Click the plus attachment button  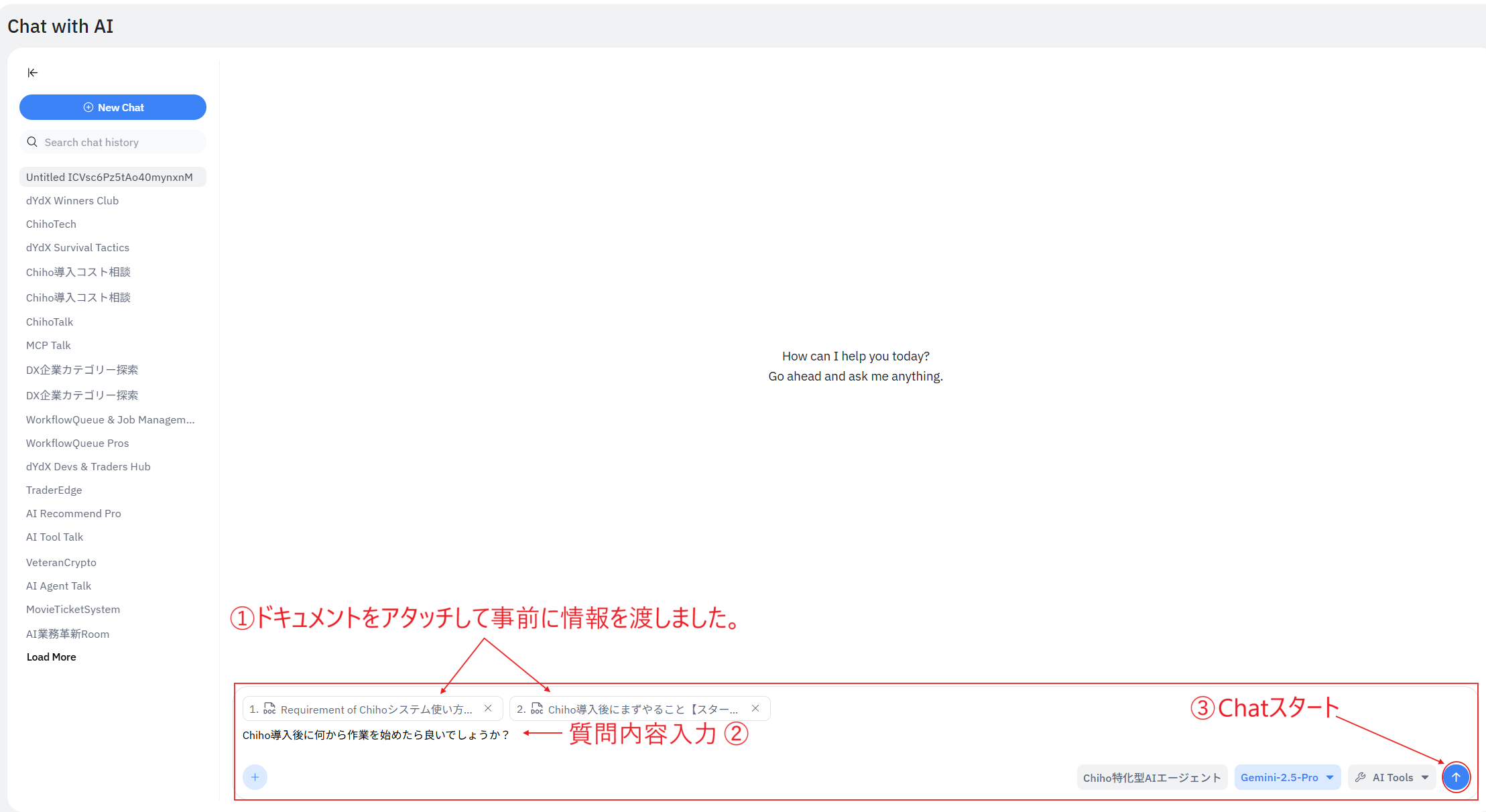255,777
